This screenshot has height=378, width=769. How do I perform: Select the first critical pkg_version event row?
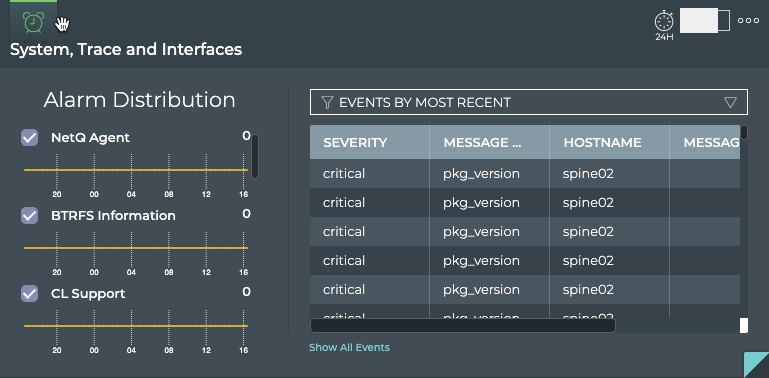(525, 174)
